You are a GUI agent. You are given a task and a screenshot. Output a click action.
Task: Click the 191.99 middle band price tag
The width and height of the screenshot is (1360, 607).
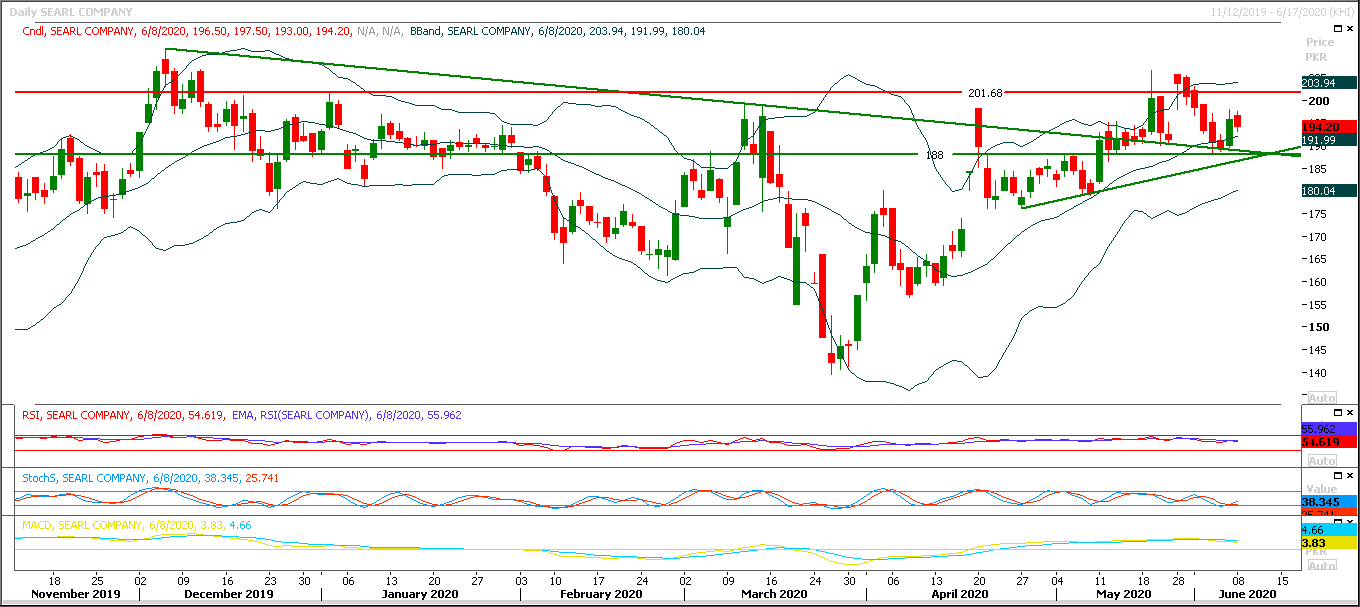pyautogui.click(x=1330, y=140)
